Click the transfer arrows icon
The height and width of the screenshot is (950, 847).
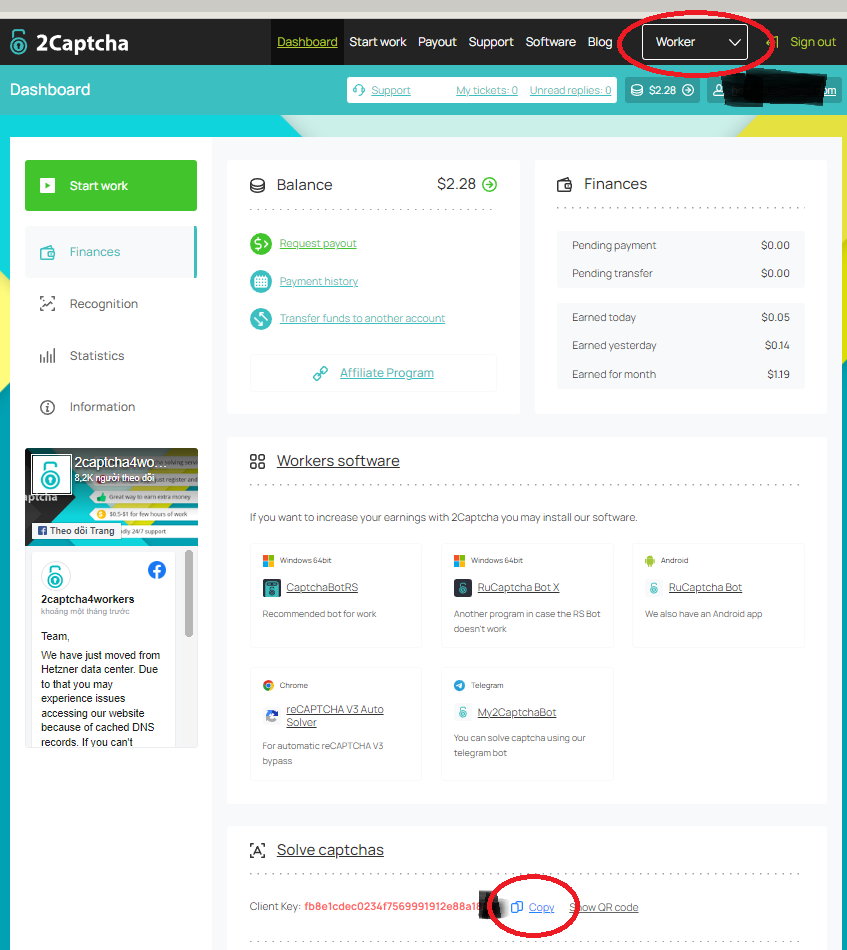pos(261,319)
